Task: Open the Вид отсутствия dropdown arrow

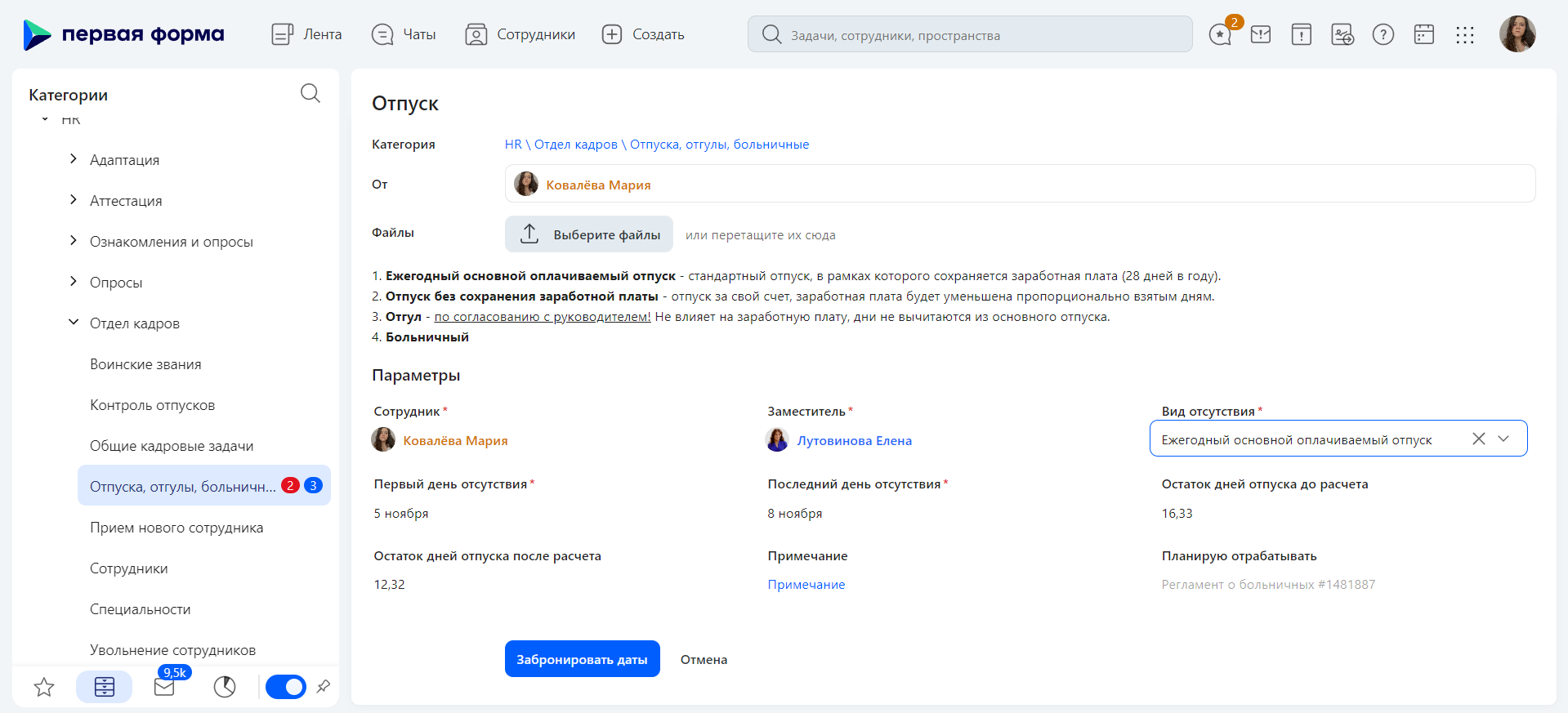Action: (1503, 439)
